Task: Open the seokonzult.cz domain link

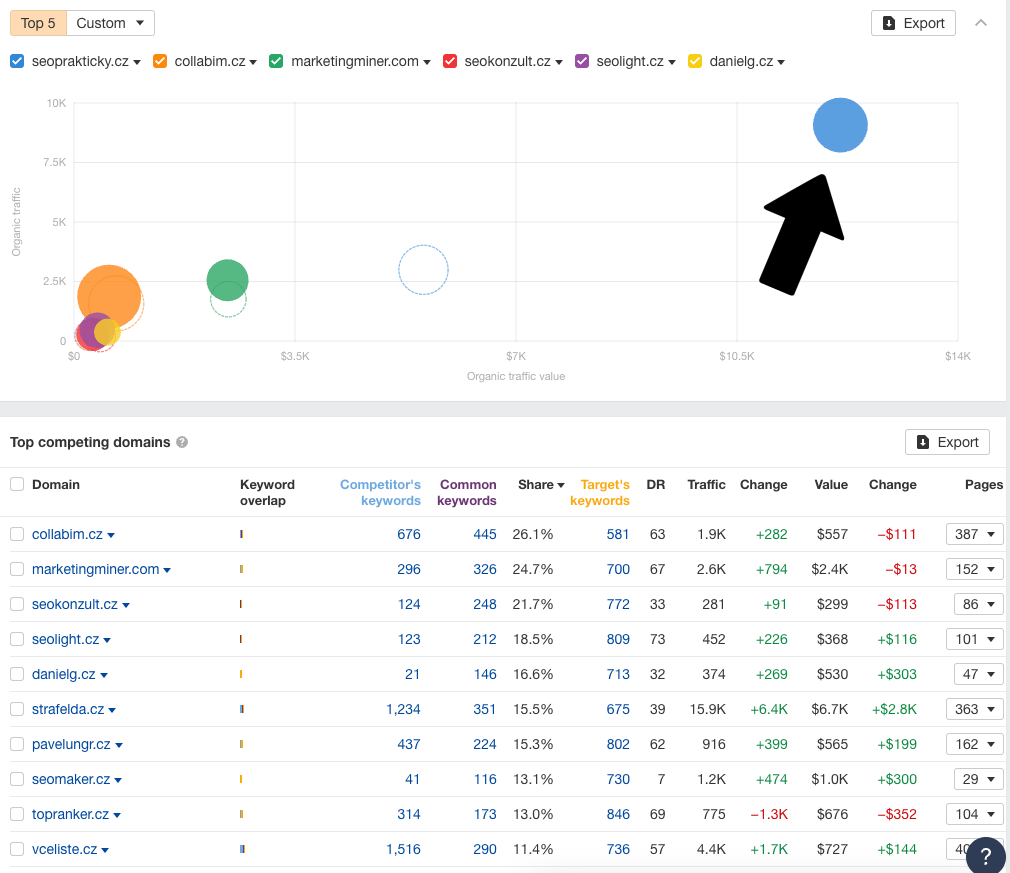Action: tap(75, 604)
